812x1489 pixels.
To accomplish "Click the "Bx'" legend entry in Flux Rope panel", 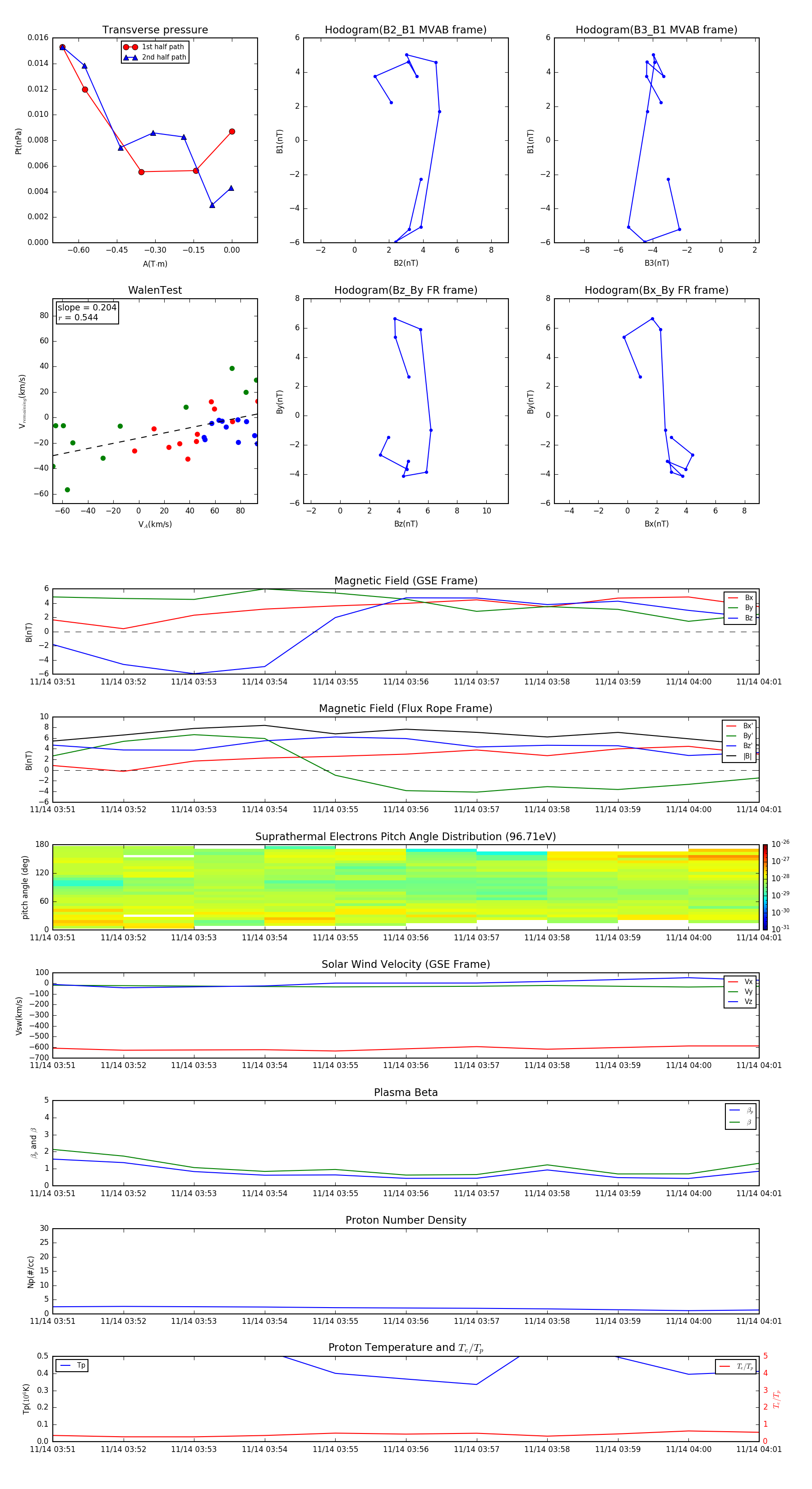I will [740, 726].
